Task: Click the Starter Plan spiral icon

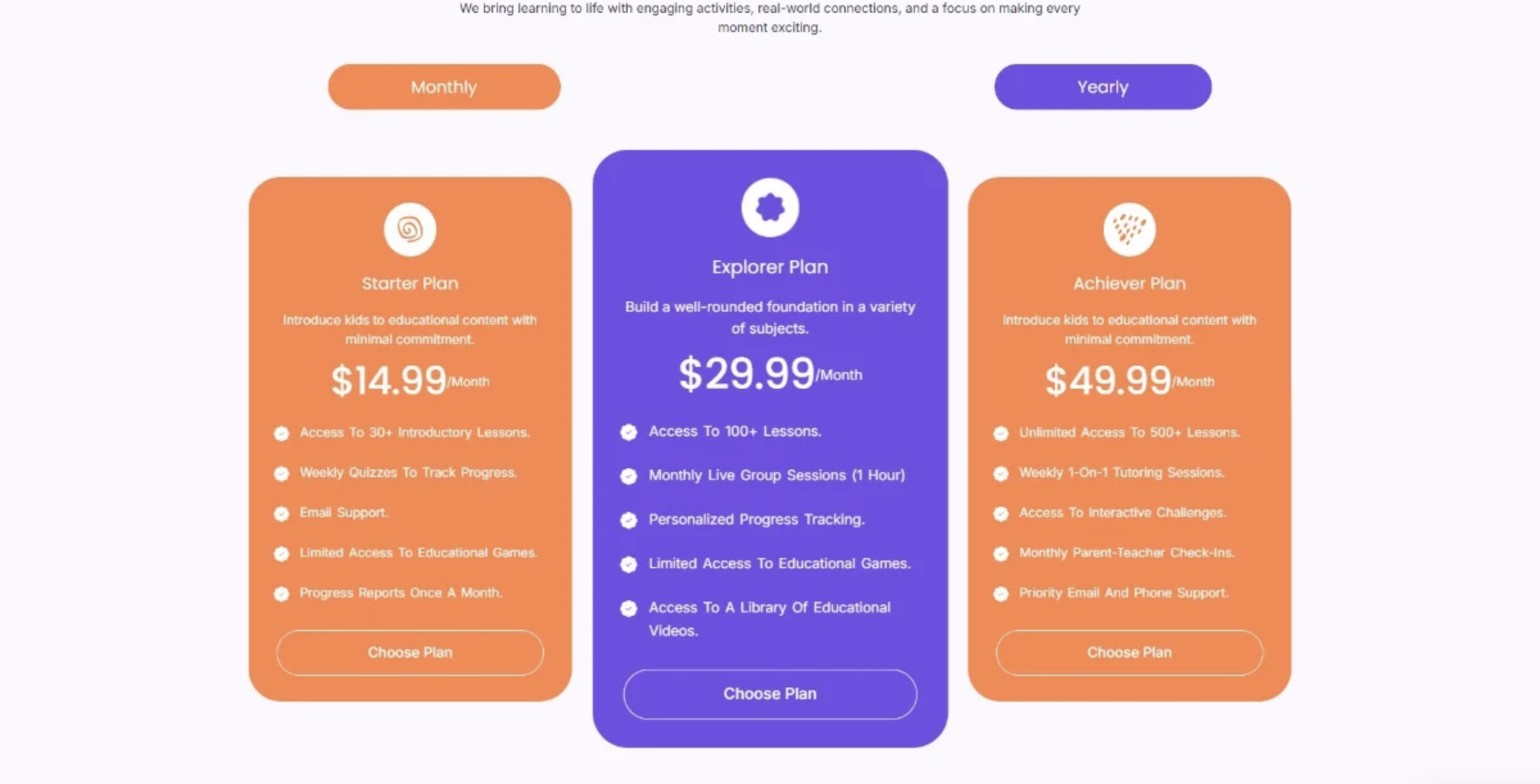Action: tap(410, 229)
